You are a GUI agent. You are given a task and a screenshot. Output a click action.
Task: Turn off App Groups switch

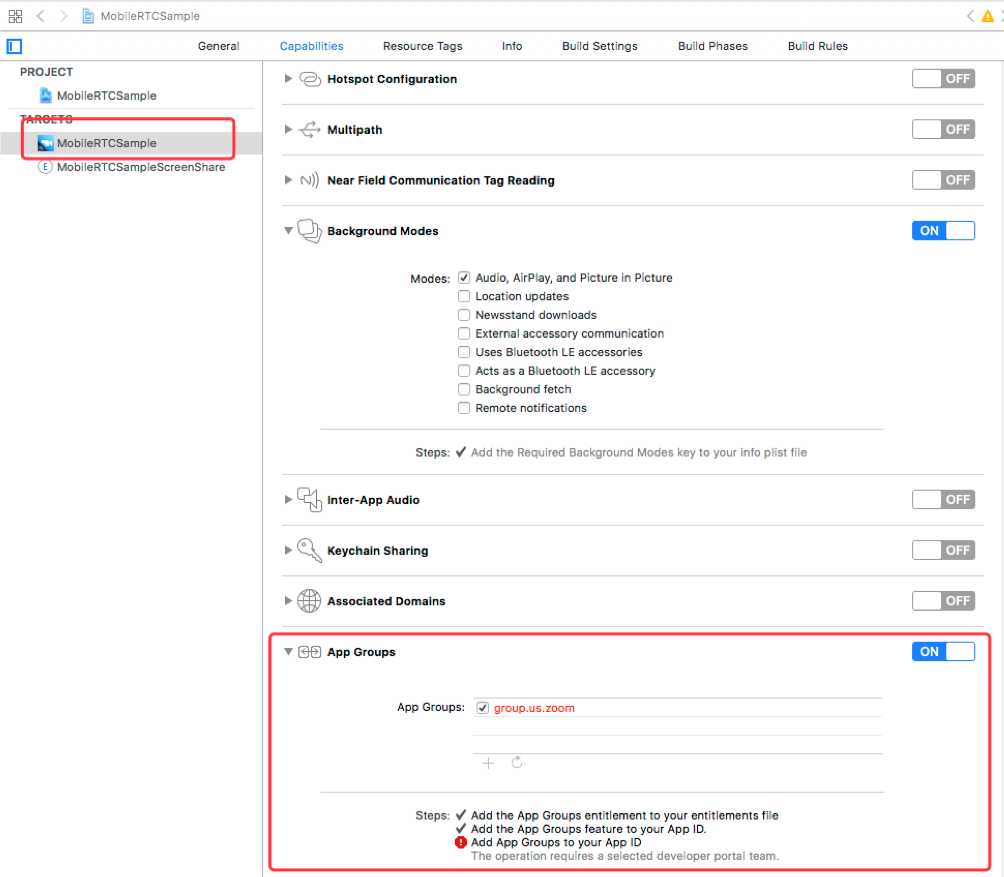(x=943, y=652)
